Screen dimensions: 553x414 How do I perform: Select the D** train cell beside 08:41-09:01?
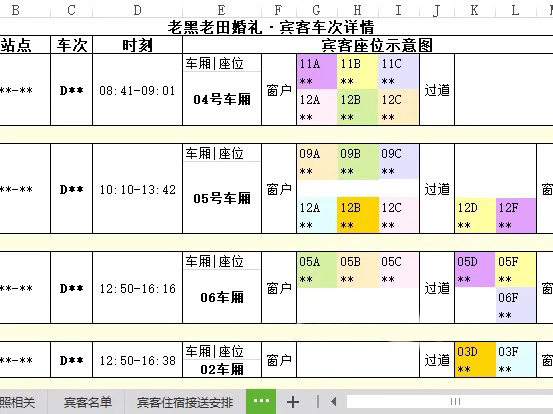(72, 90)
